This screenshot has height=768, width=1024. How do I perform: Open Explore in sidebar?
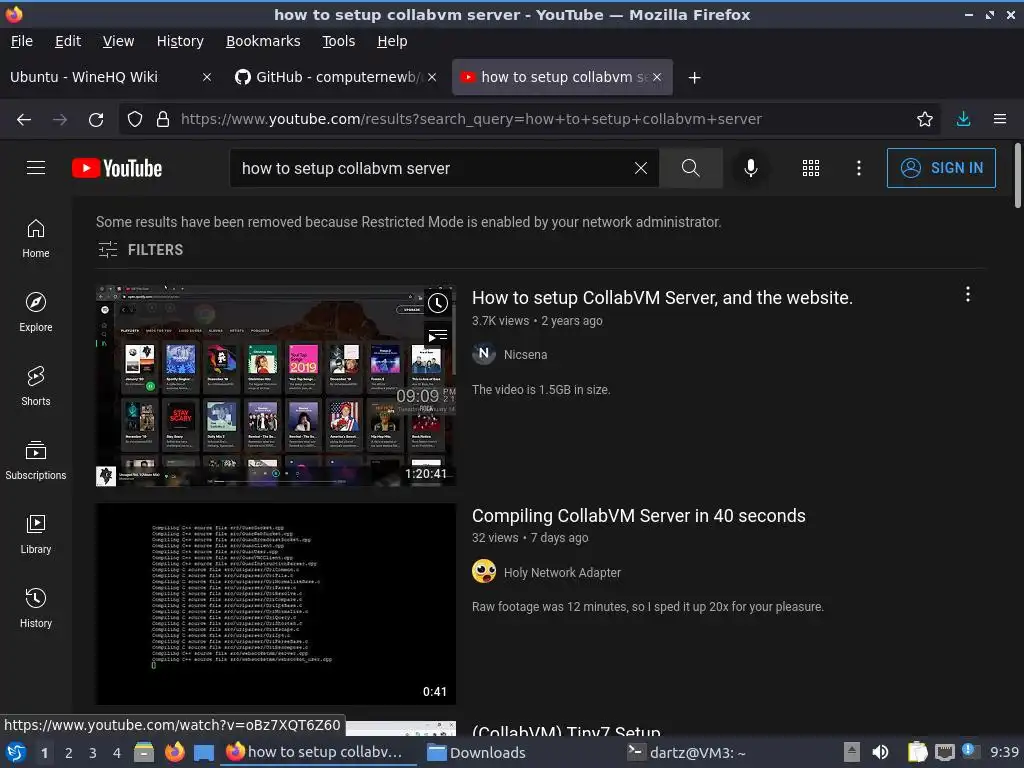pos(36,312)
